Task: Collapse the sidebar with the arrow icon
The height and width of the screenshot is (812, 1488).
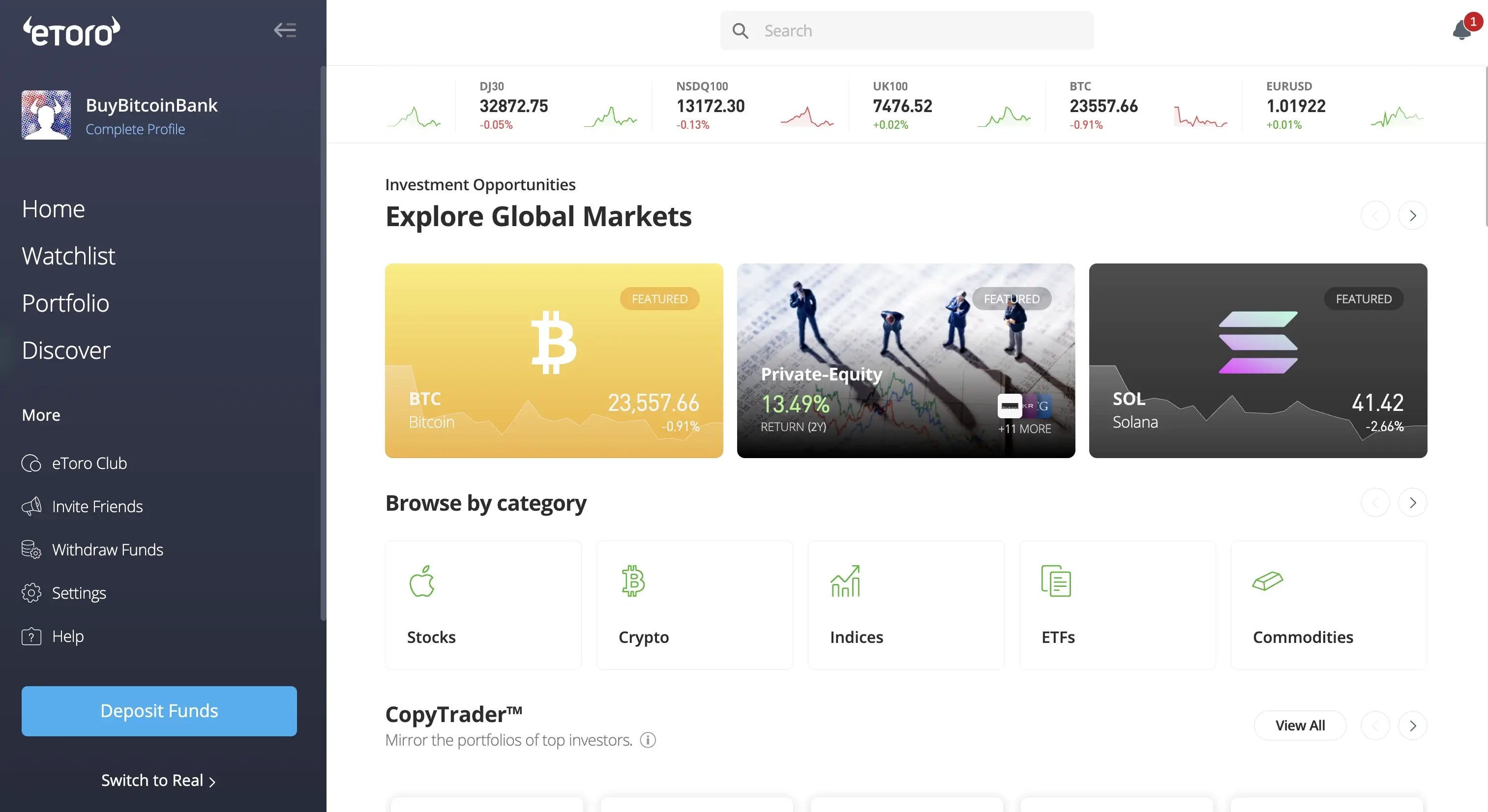Action: coord(285,30)
